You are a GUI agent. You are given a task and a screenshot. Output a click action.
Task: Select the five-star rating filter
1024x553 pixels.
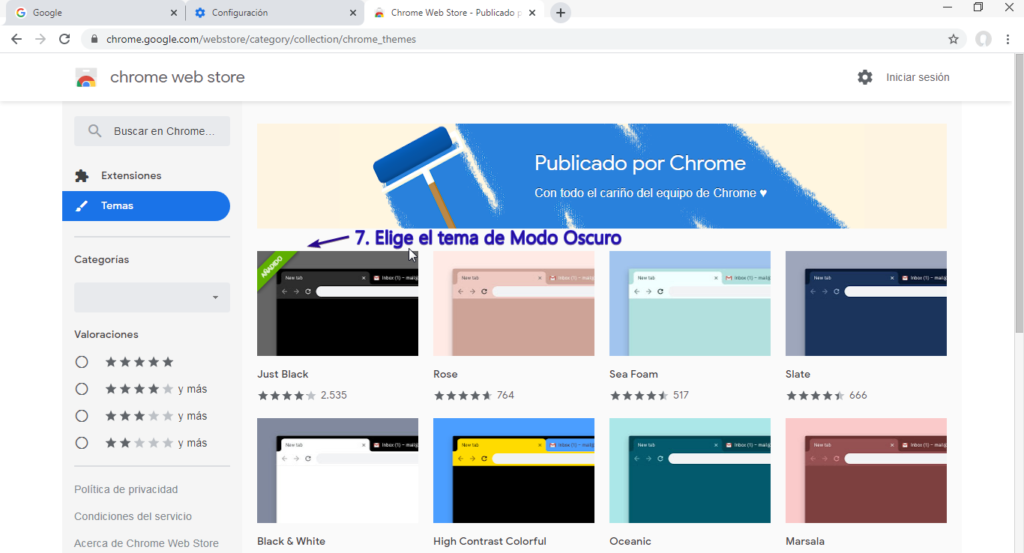82,362
